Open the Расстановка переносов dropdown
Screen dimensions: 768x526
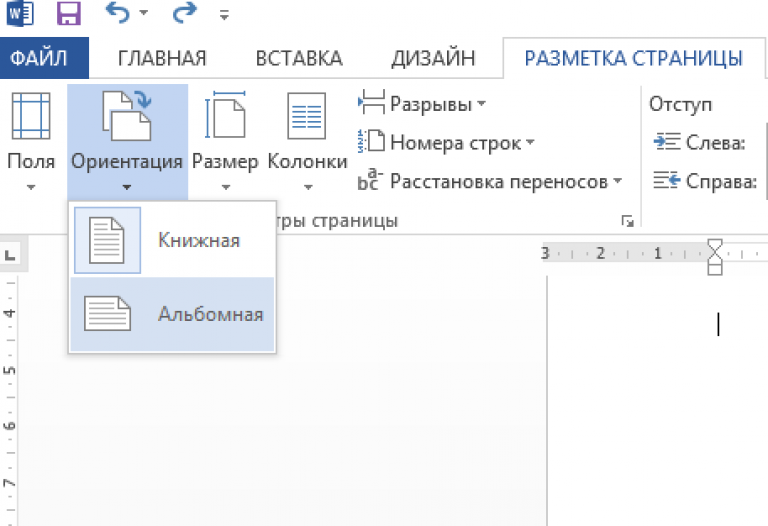click(x=617, y=181)
